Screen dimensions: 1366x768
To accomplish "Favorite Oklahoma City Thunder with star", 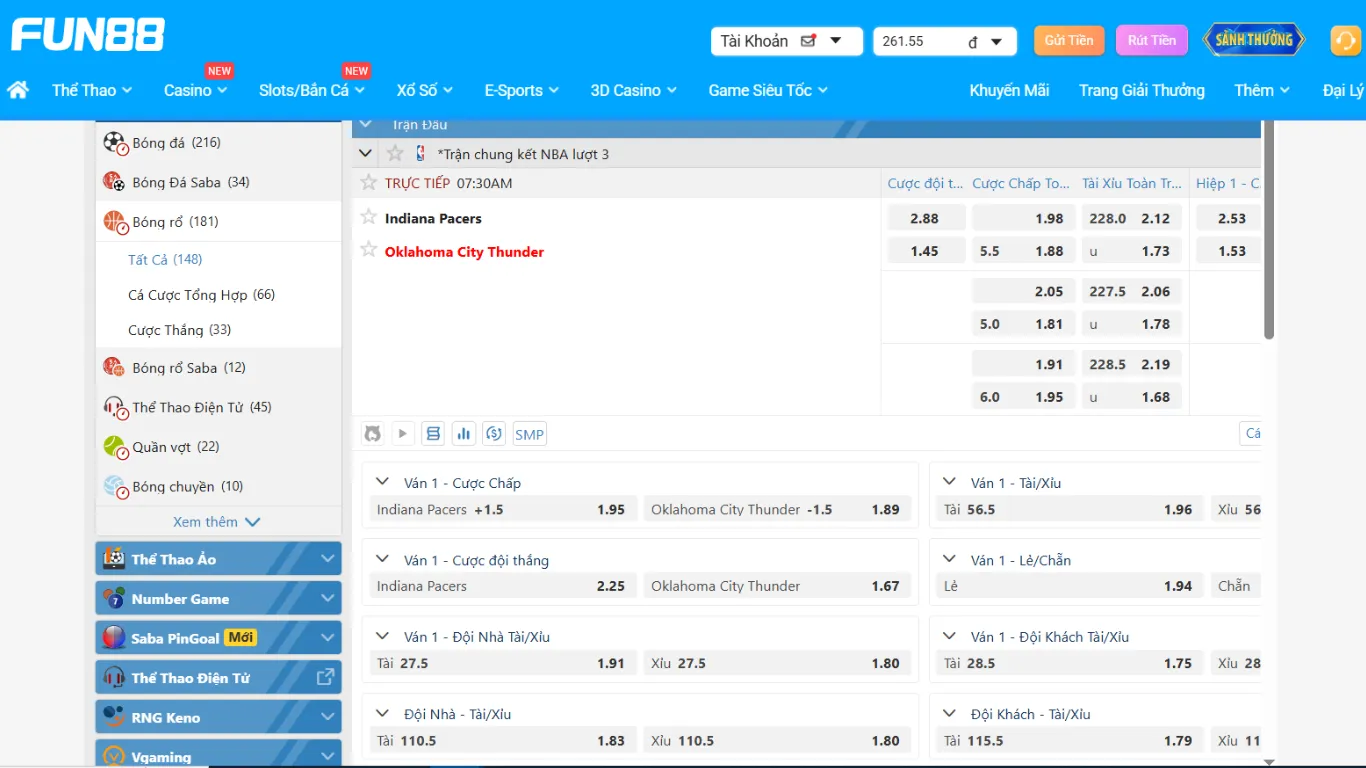I will pyautogui.click(x=369, y=250).
